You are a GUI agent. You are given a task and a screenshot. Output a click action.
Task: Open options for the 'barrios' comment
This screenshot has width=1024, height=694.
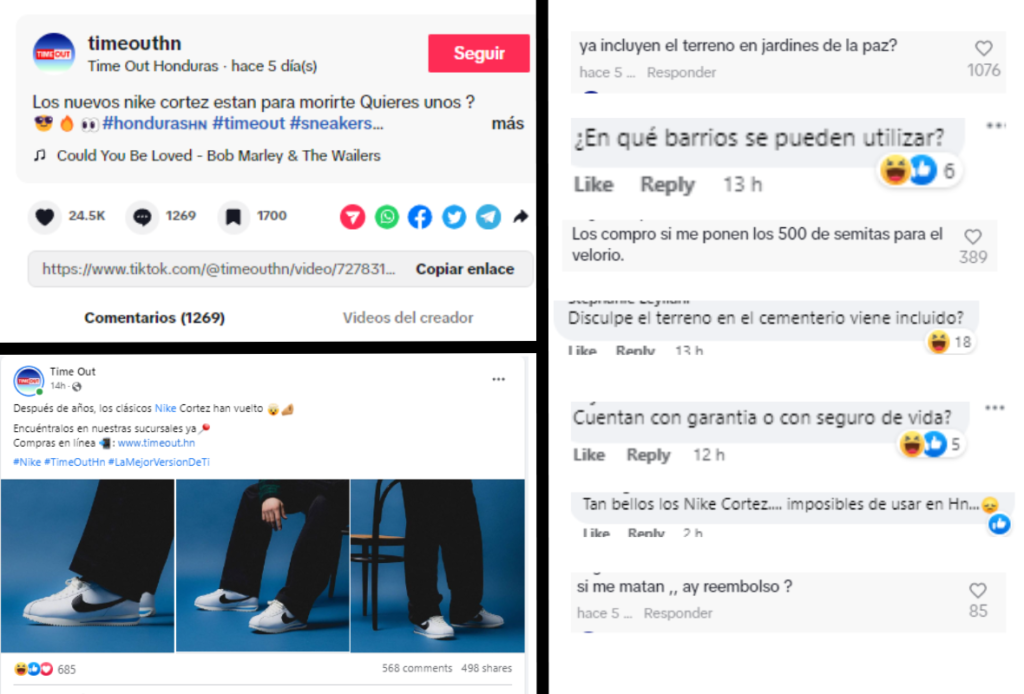[995, 125]
